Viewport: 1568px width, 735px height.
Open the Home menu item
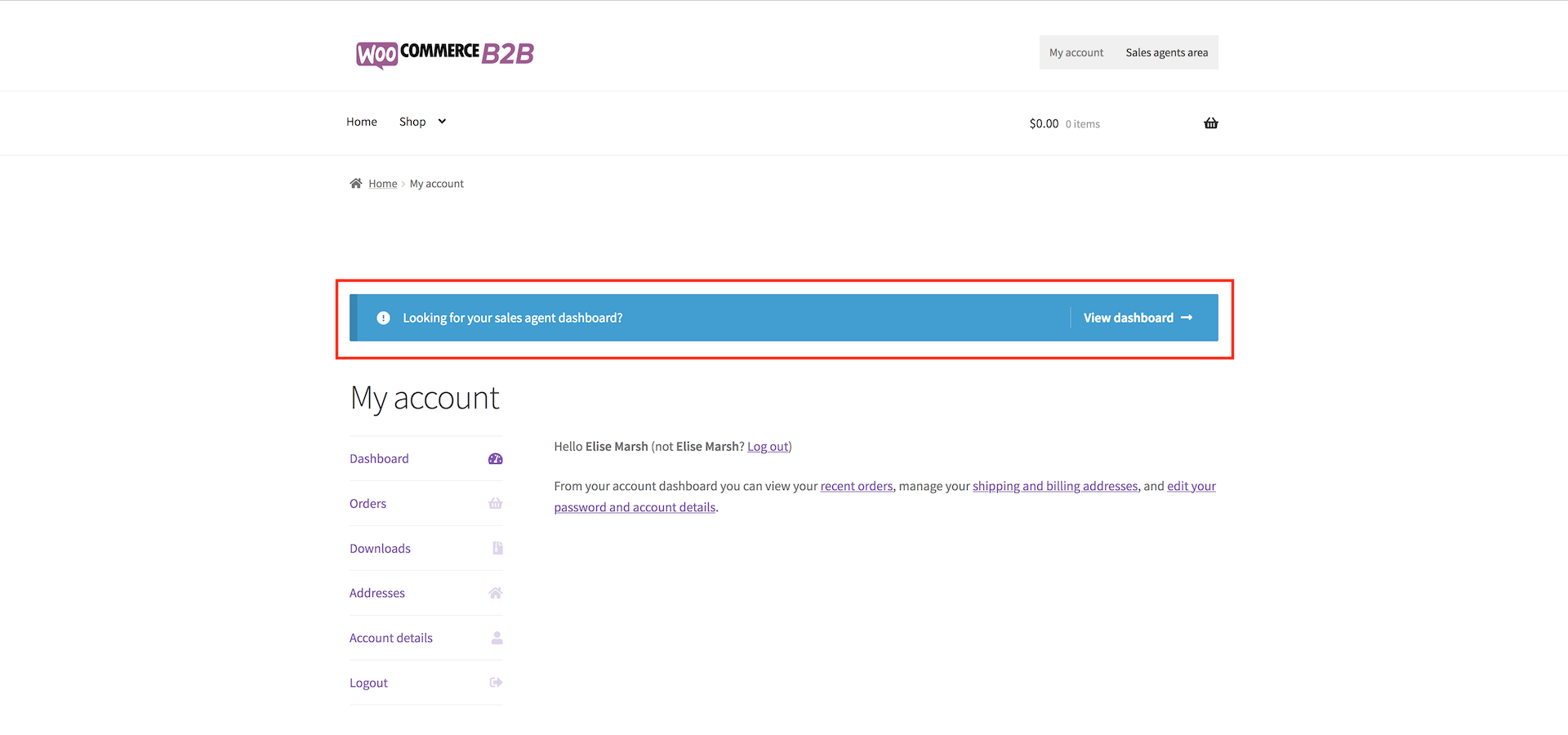(361, 122)
